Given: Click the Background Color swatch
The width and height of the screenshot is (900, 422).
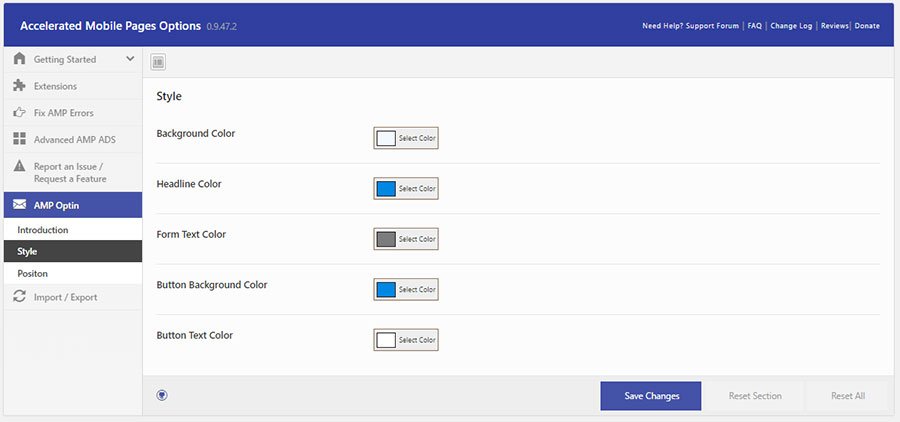Looking at the screenshot, I should coord(386,138).
